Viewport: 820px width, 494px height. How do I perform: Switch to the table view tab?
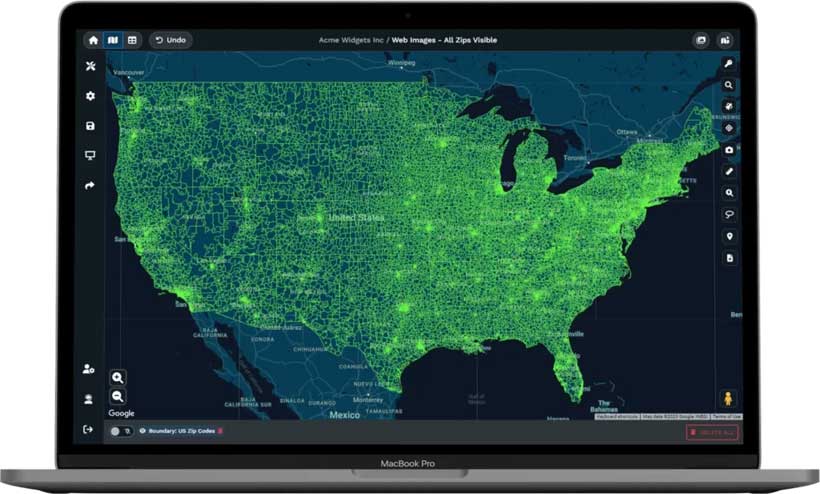[x=132, y=40]
